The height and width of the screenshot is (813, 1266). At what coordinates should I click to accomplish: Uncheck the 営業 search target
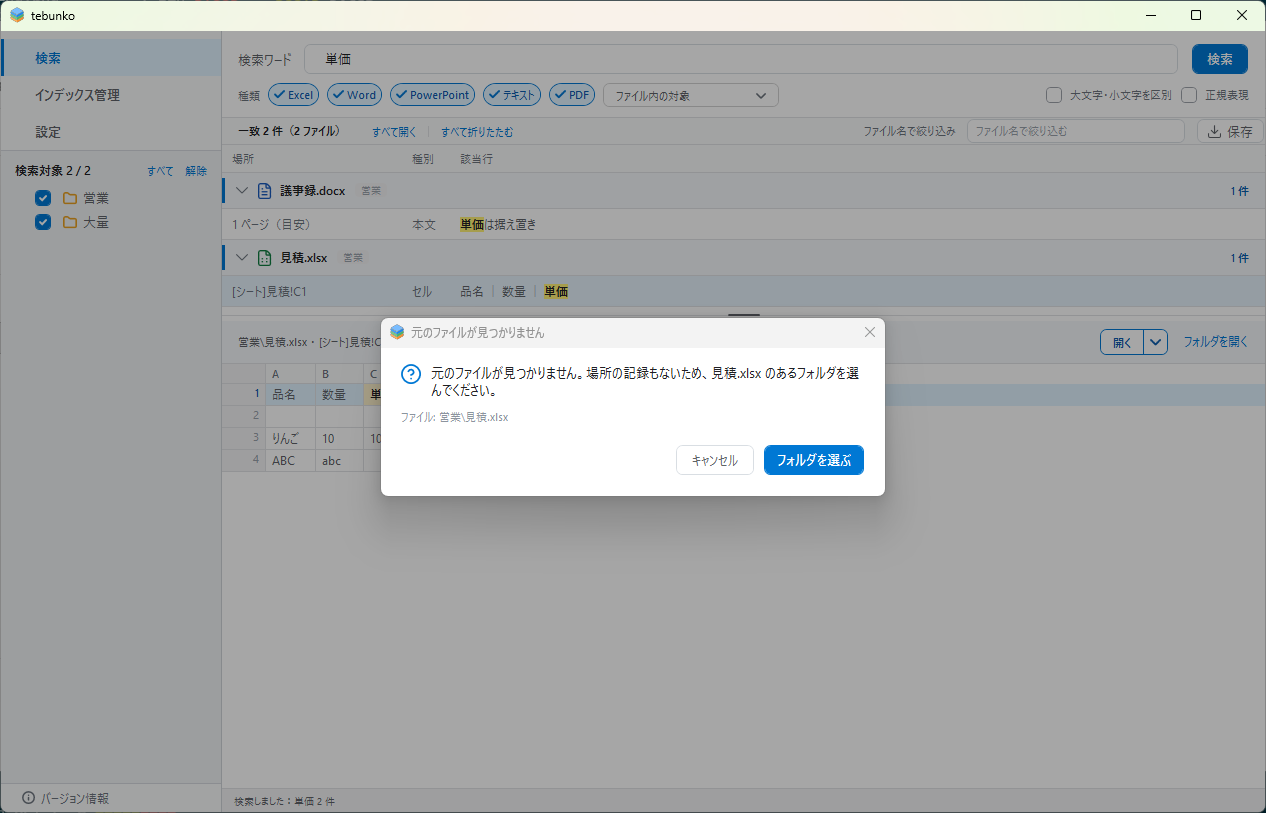pyautogui.click(x=43, y=198)
